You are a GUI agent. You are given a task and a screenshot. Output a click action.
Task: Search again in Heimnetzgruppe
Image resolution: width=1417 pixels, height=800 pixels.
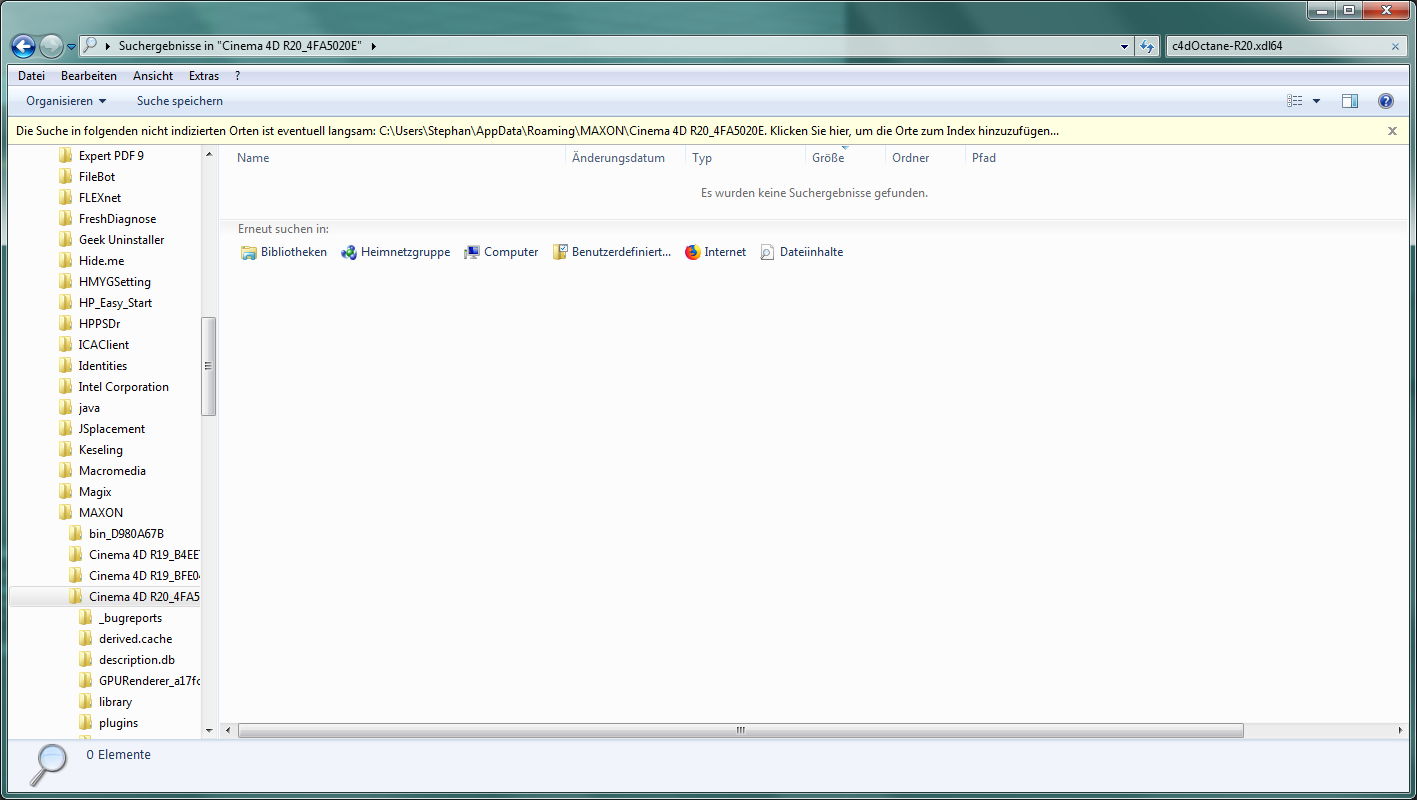pos(395,252)
